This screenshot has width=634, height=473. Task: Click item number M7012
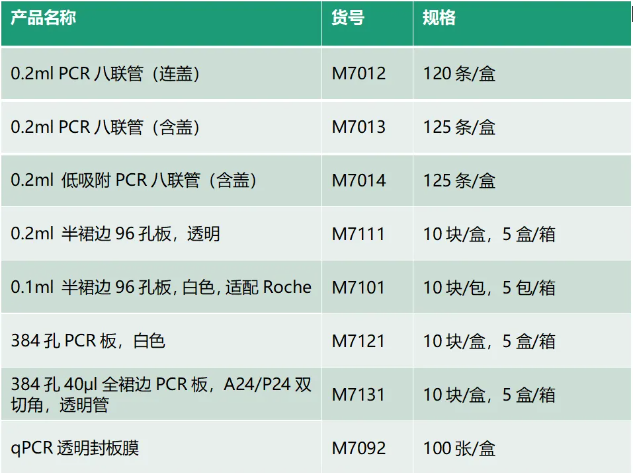point(359,74)
